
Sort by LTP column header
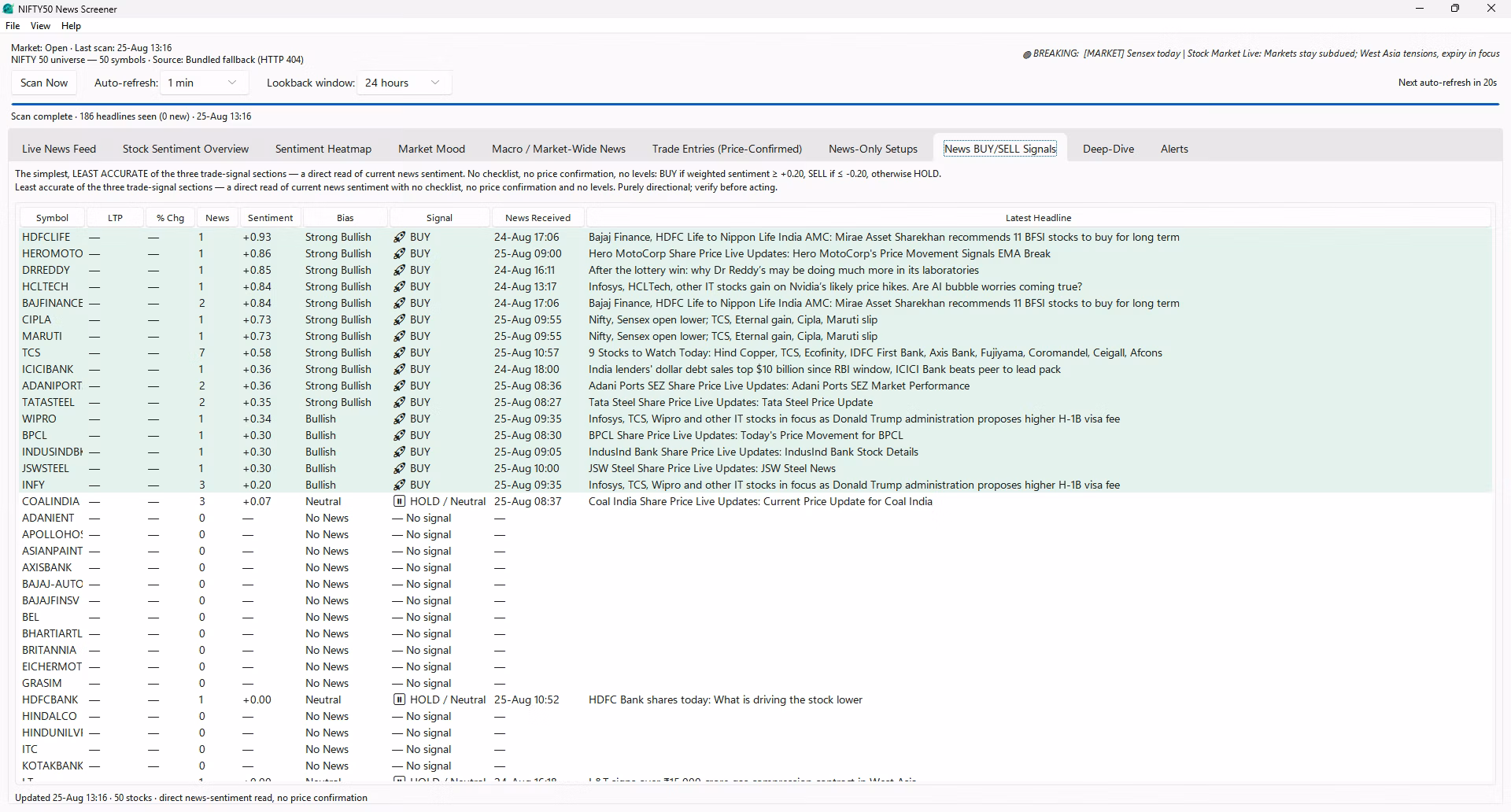click(x=115, y=218)
